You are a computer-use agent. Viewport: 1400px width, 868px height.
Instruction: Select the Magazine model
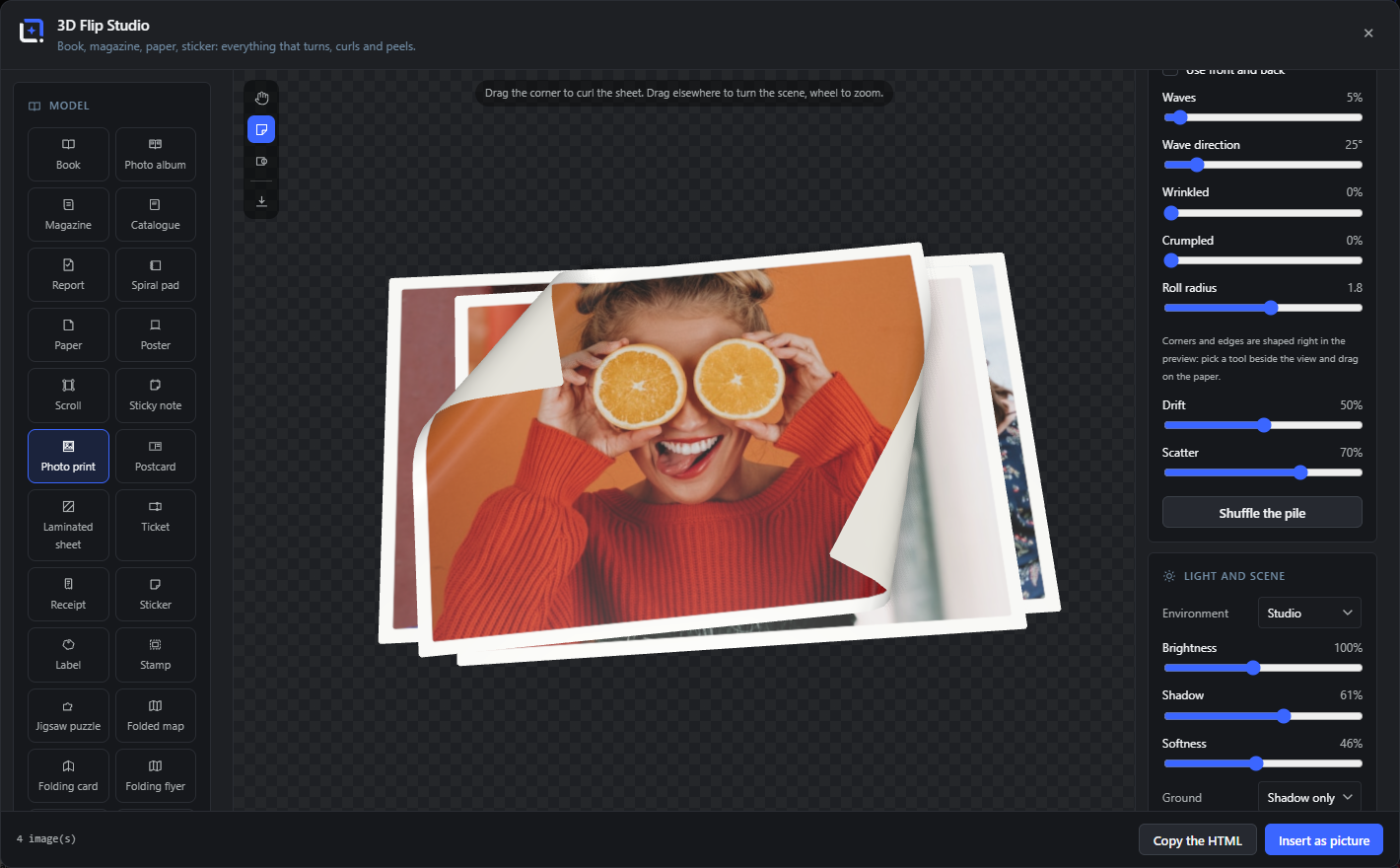coord(68,215)
